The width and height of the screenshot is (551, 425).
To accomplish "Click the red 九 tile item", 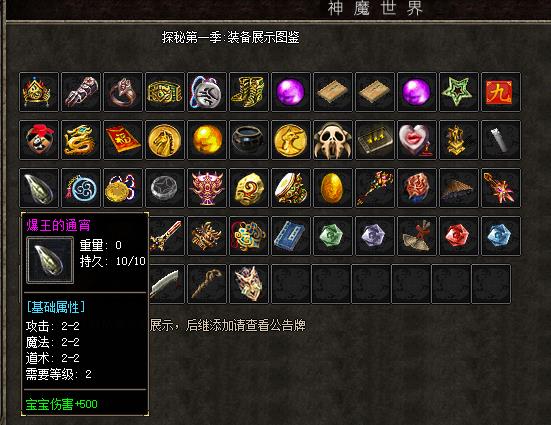I will (501, 92).
